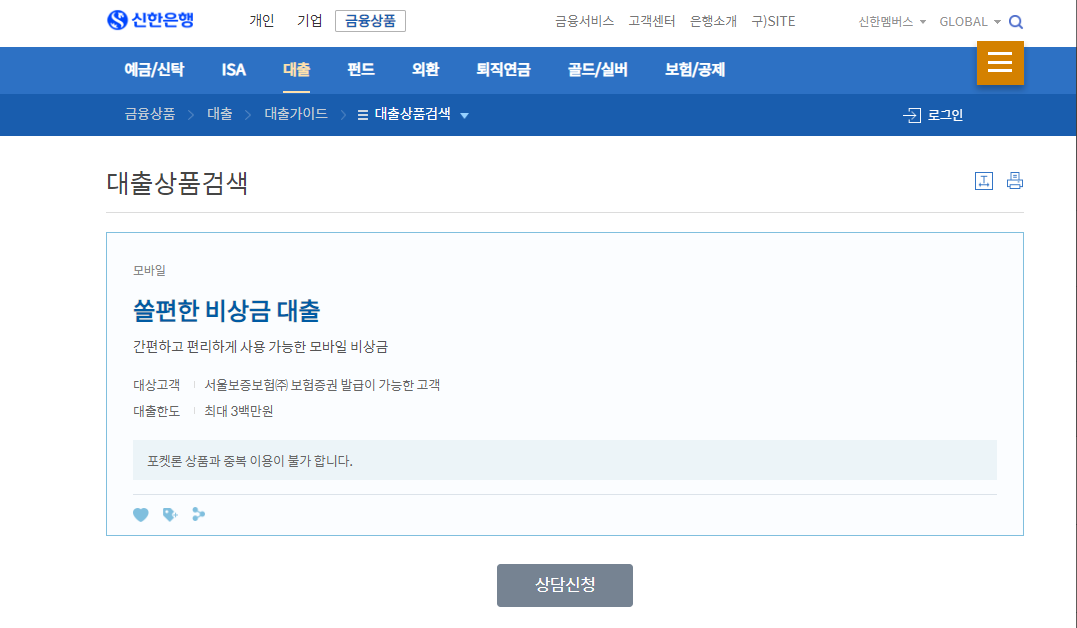Open the 골드/실버 category

(x=595, y=70)
